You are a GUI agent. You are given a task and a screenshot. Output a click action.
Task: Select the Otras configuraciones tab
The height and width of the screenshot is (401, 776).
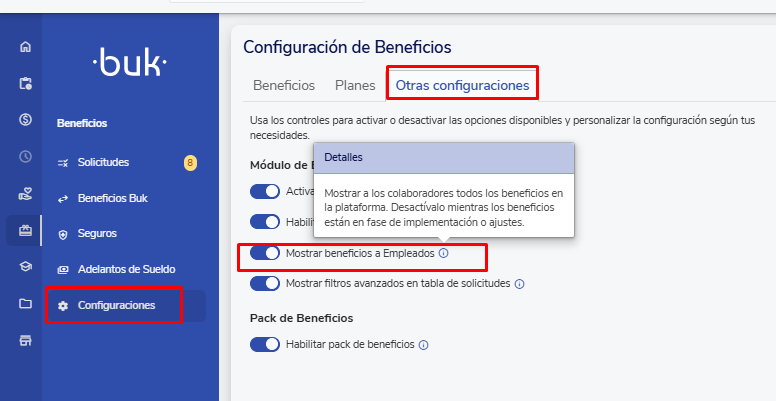pyautogui.click(x=462, y=86)
